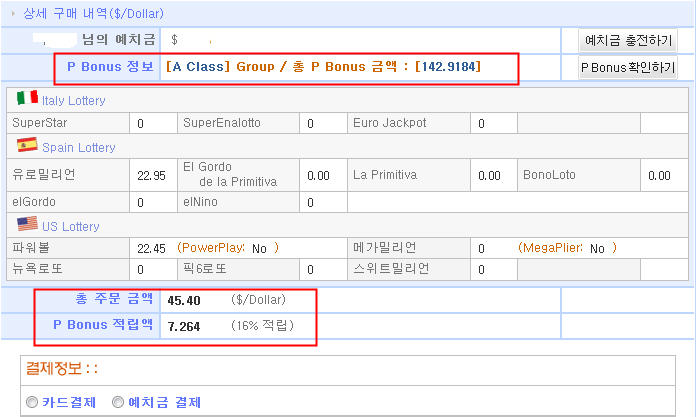Click the elNino label cell
Screen dimensions: 697x417
238,202
